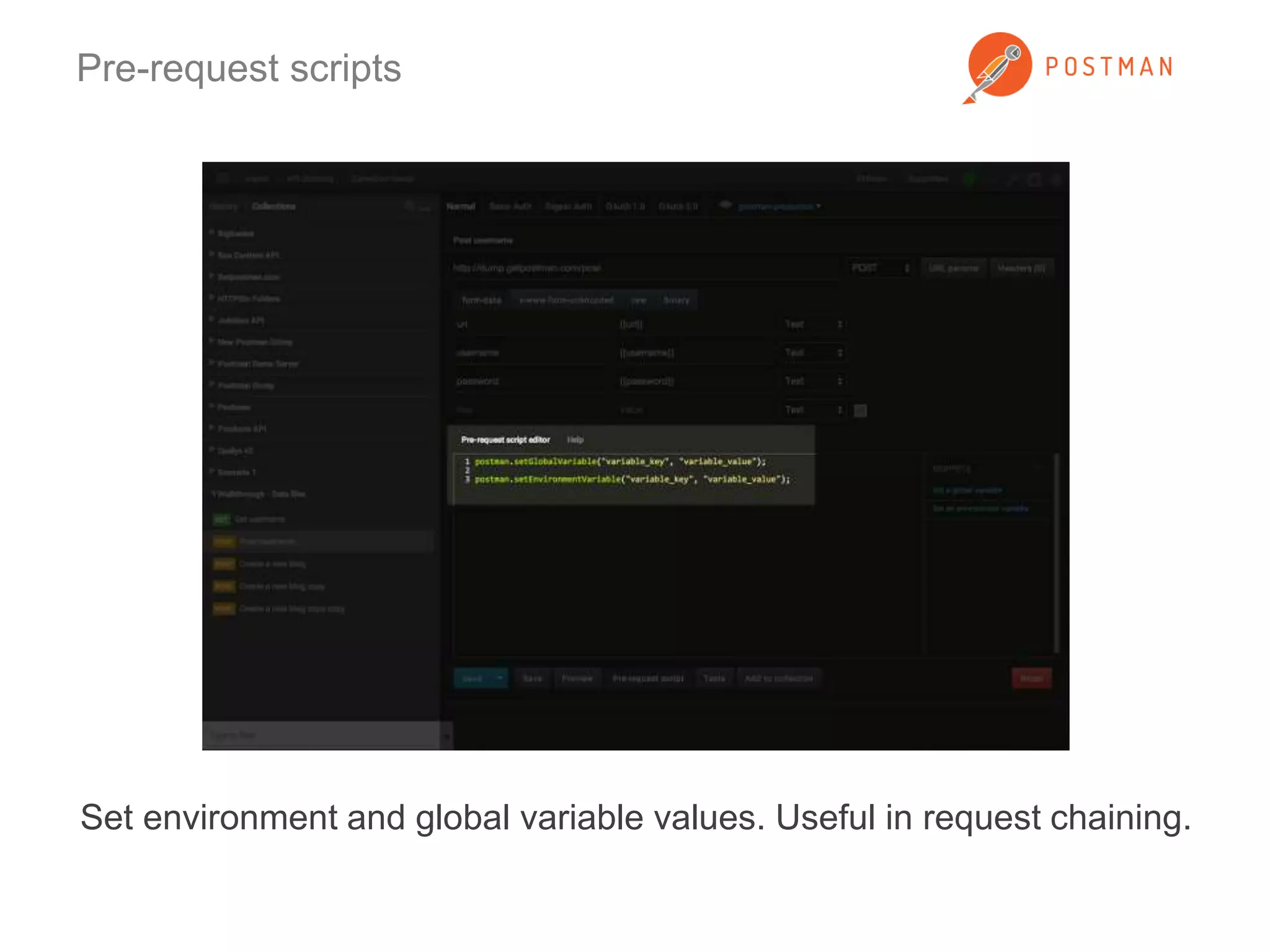Open the POST Post username request

(254, 541)
